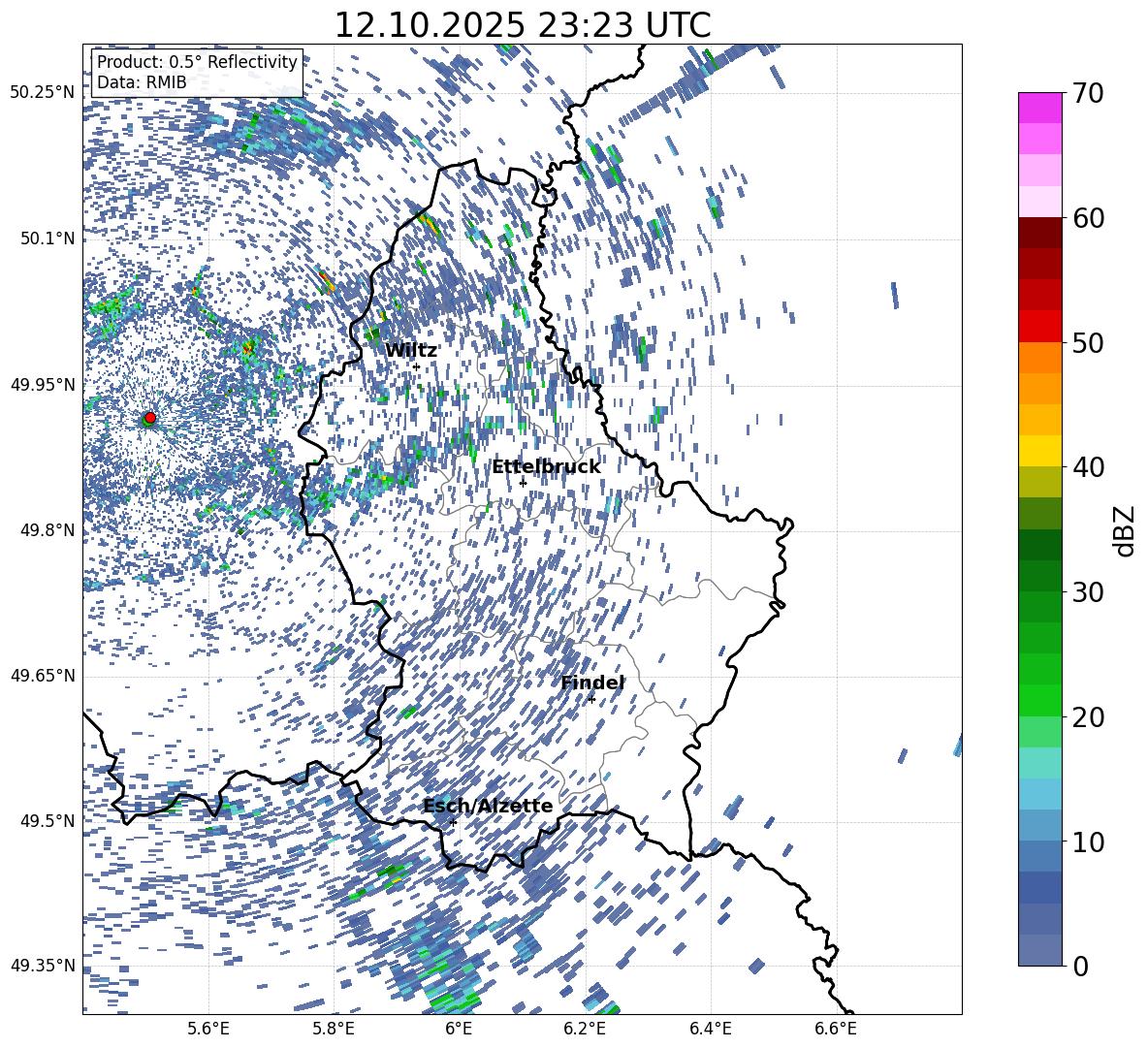This screenshot has height=1048, width=1148.
Task: Click the bright red colorbar swatch near 50
Action: tap(1040, 327)
